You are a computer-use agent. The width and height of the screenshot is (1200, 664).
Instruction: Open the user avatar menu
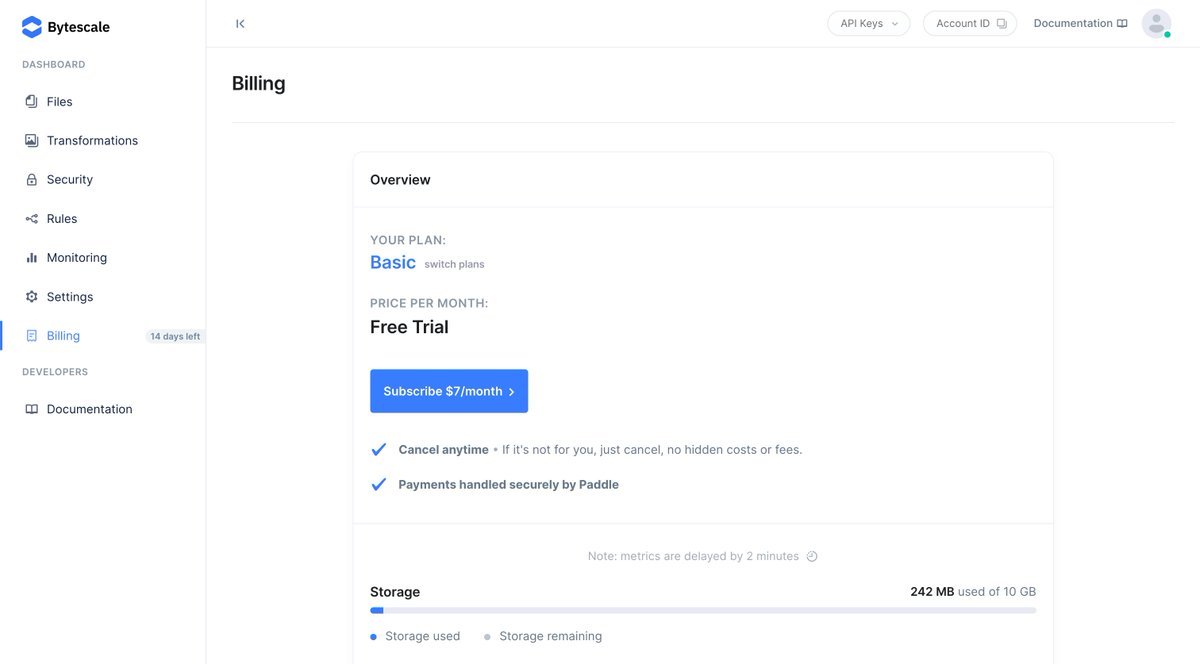point(1156,23)
